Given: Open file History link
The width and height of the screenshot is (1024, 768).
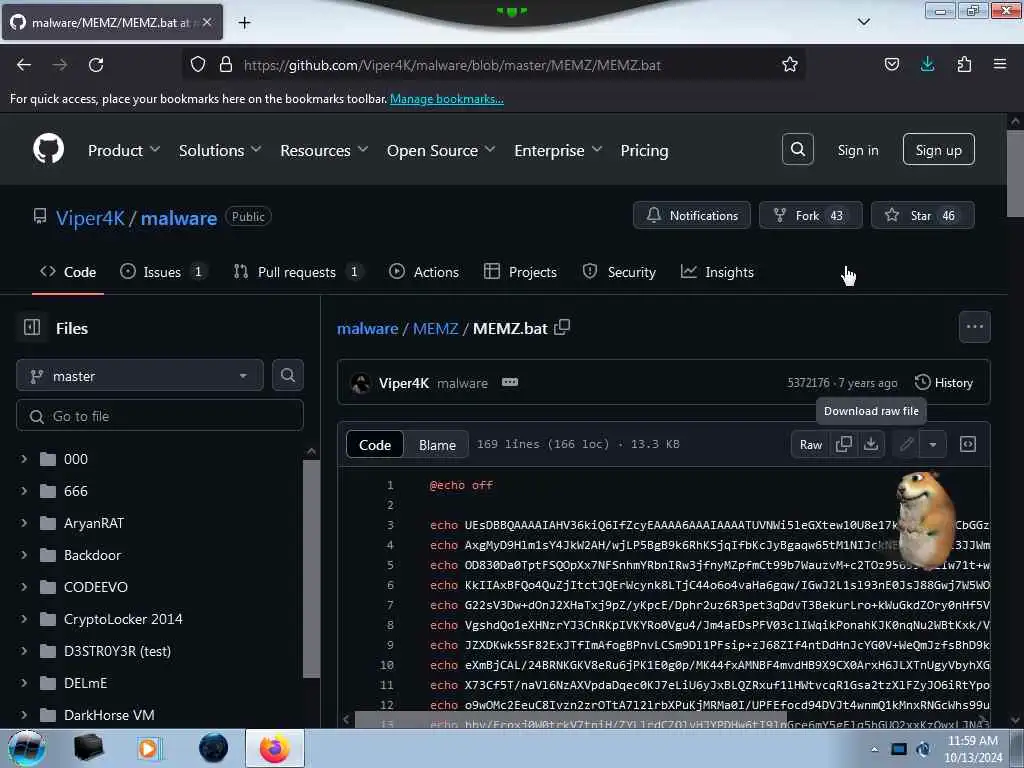Looking at the screenshot, I should point(944,383).
